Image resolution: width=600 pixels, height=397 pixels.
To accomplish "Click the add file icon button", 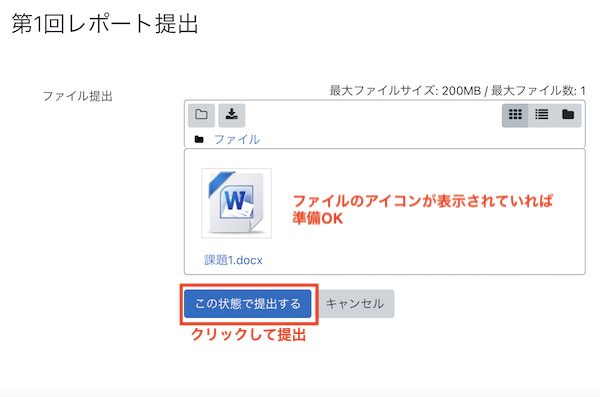I will coord(201,115).
